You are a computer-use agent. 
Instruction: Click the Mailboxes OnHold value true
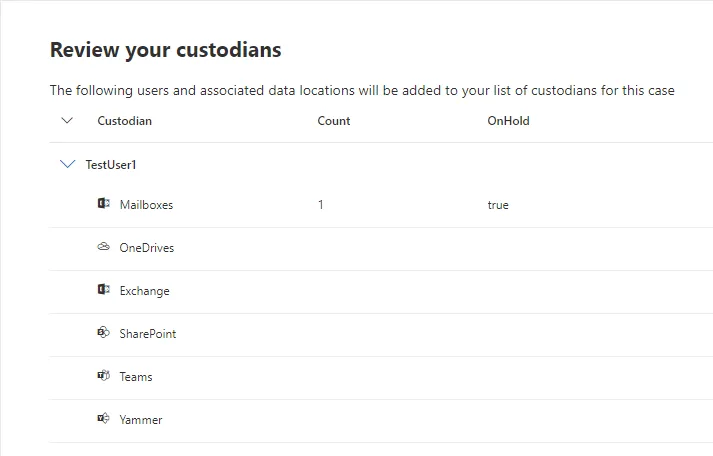coord(498,205)
